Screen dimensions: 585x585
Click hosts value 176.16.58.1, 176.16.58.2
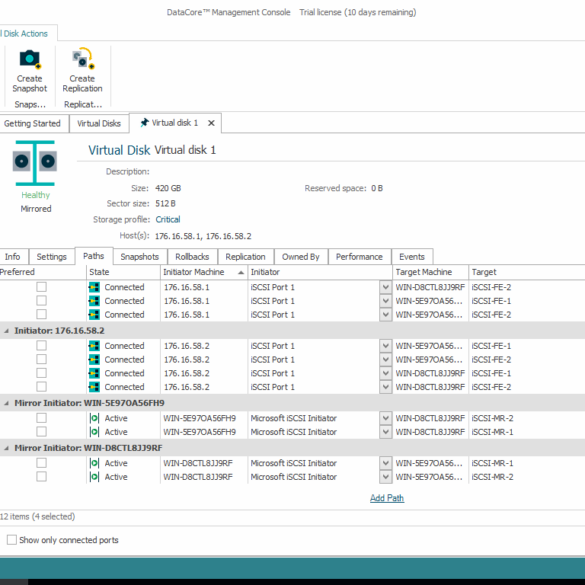pos(203,236)
